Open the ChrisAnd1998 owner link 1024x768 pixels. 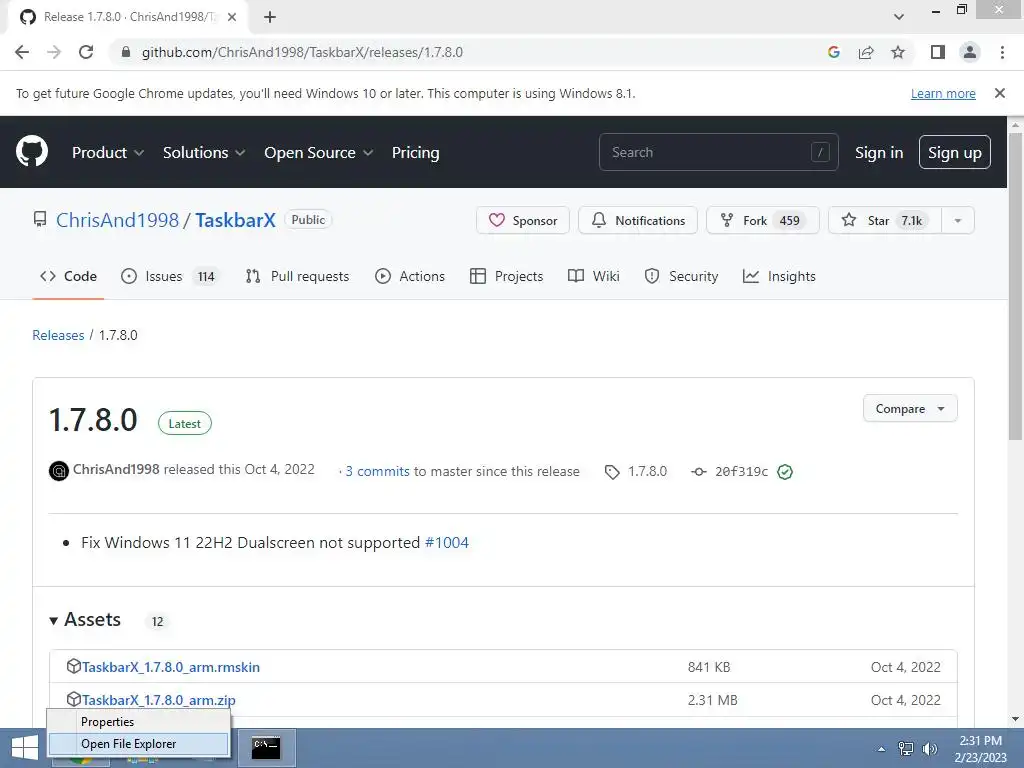pos(117,220)
